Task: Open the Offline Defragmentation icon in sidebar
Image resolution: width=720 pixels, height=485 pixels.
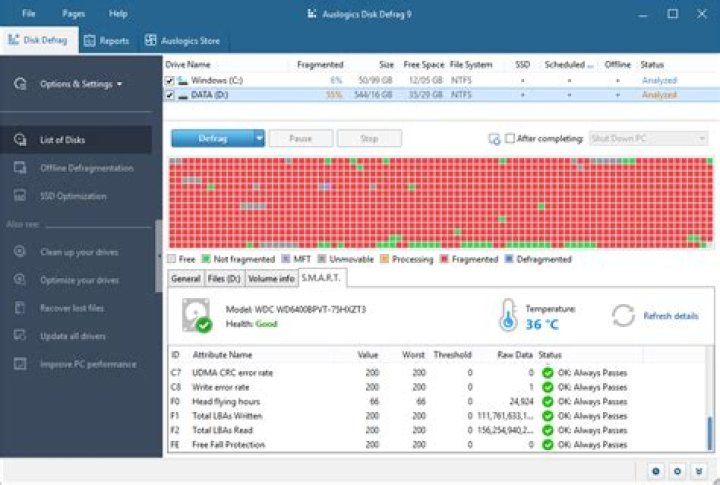Action: (x=20, y=168)
